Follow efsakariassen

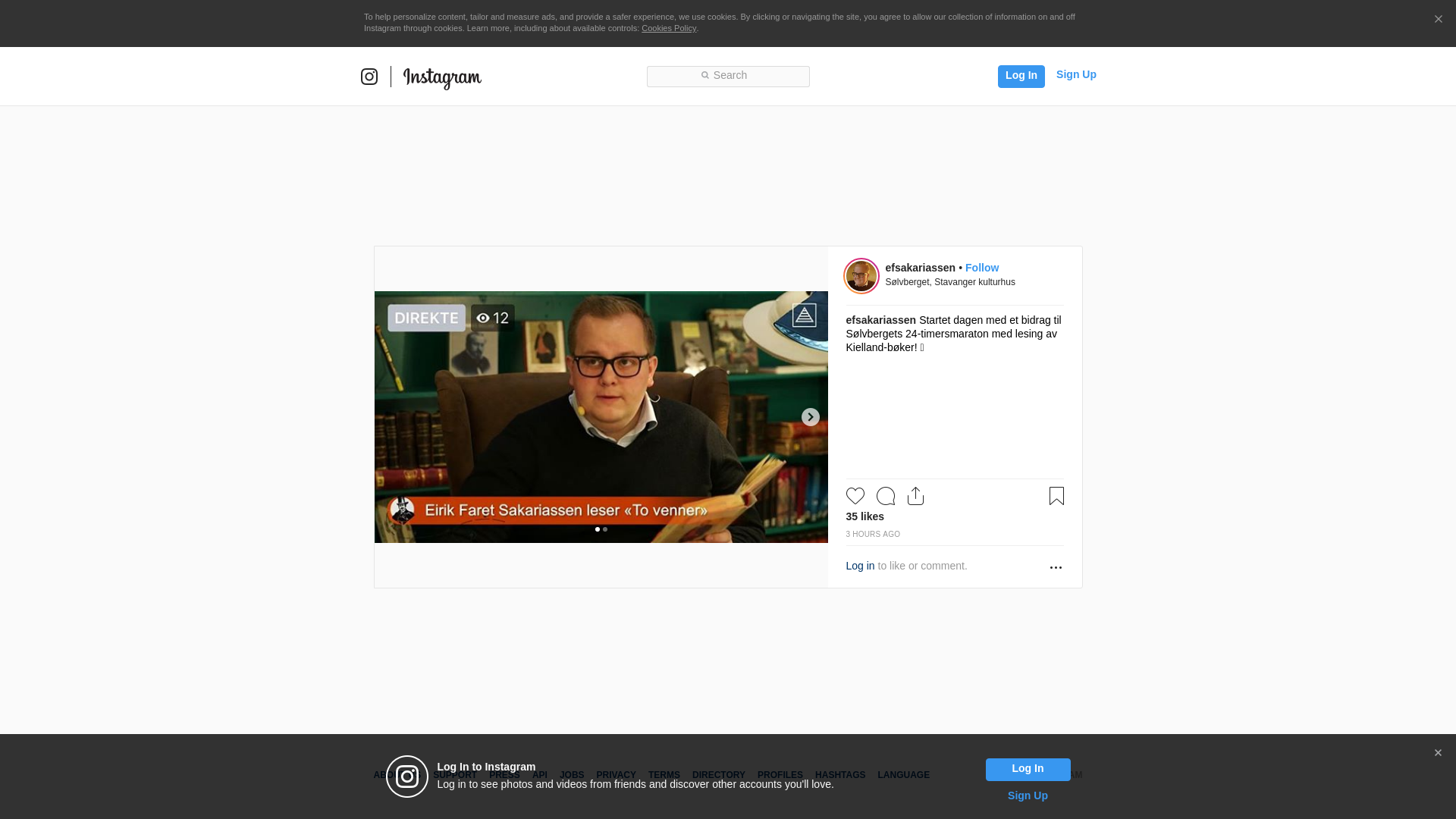(x=982, y=268)
